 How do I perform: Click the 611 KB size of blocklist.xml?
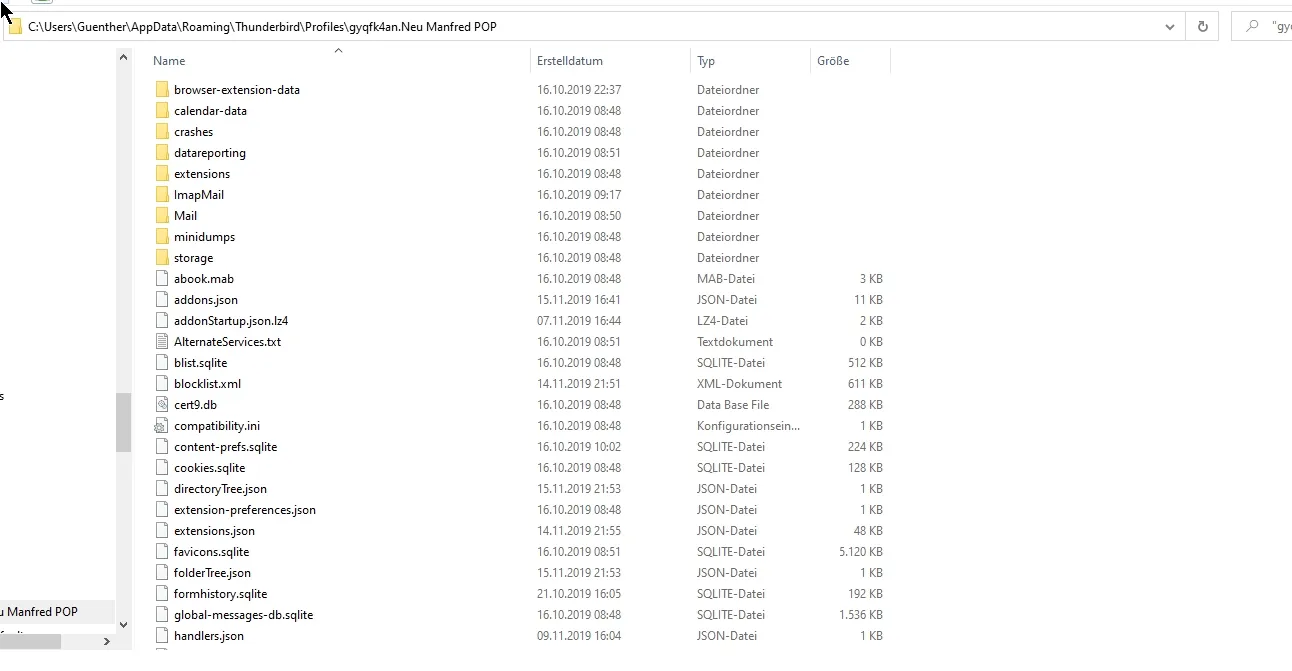click(x=865, y=384)
